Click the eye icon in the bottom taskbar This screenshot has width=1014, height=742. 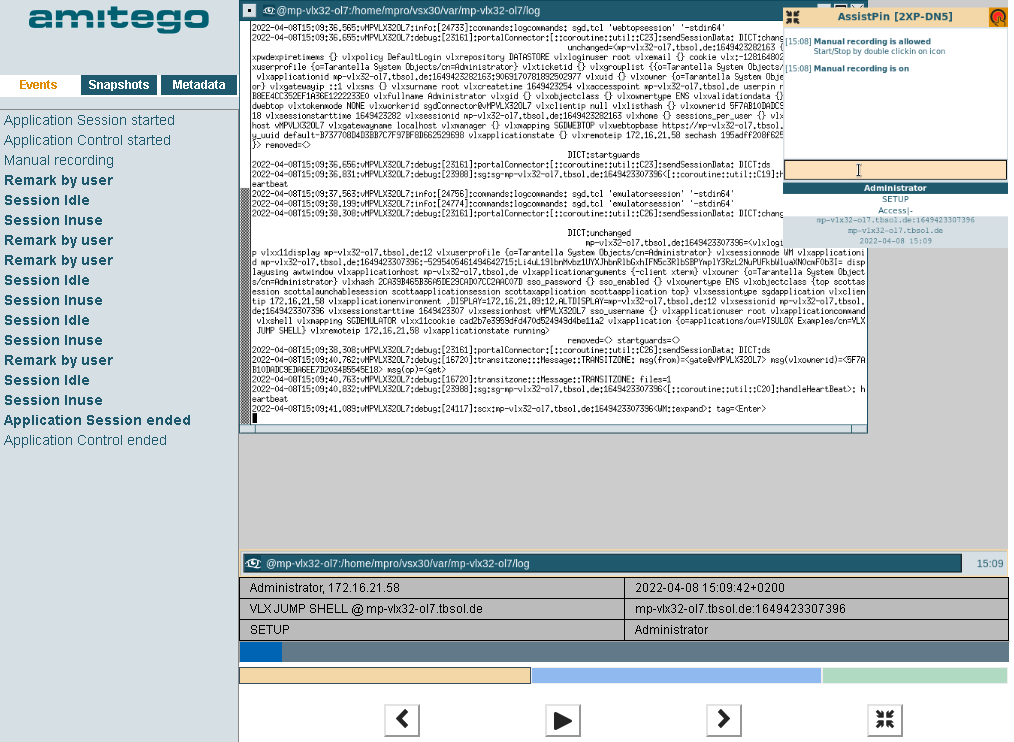pos(255,563)
